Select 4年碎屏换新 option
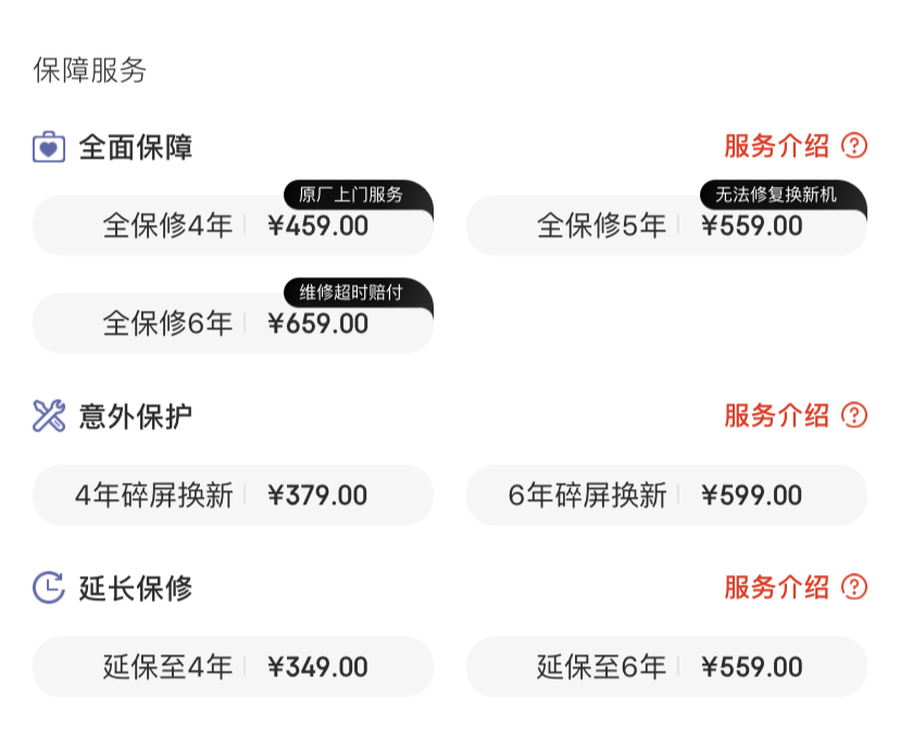 click(x=233, y=495)
